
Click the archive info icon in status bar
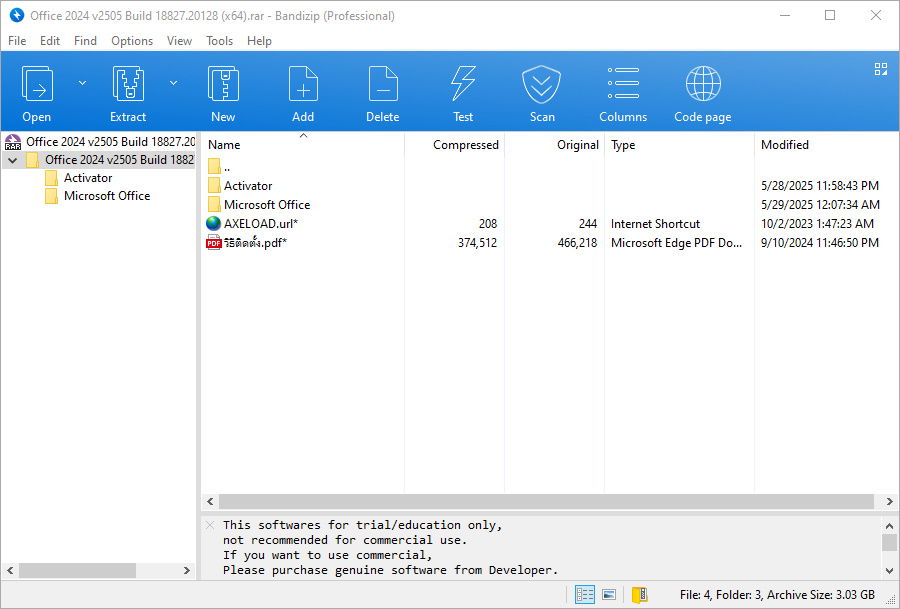pyautogui.click(x=639, y=595)
